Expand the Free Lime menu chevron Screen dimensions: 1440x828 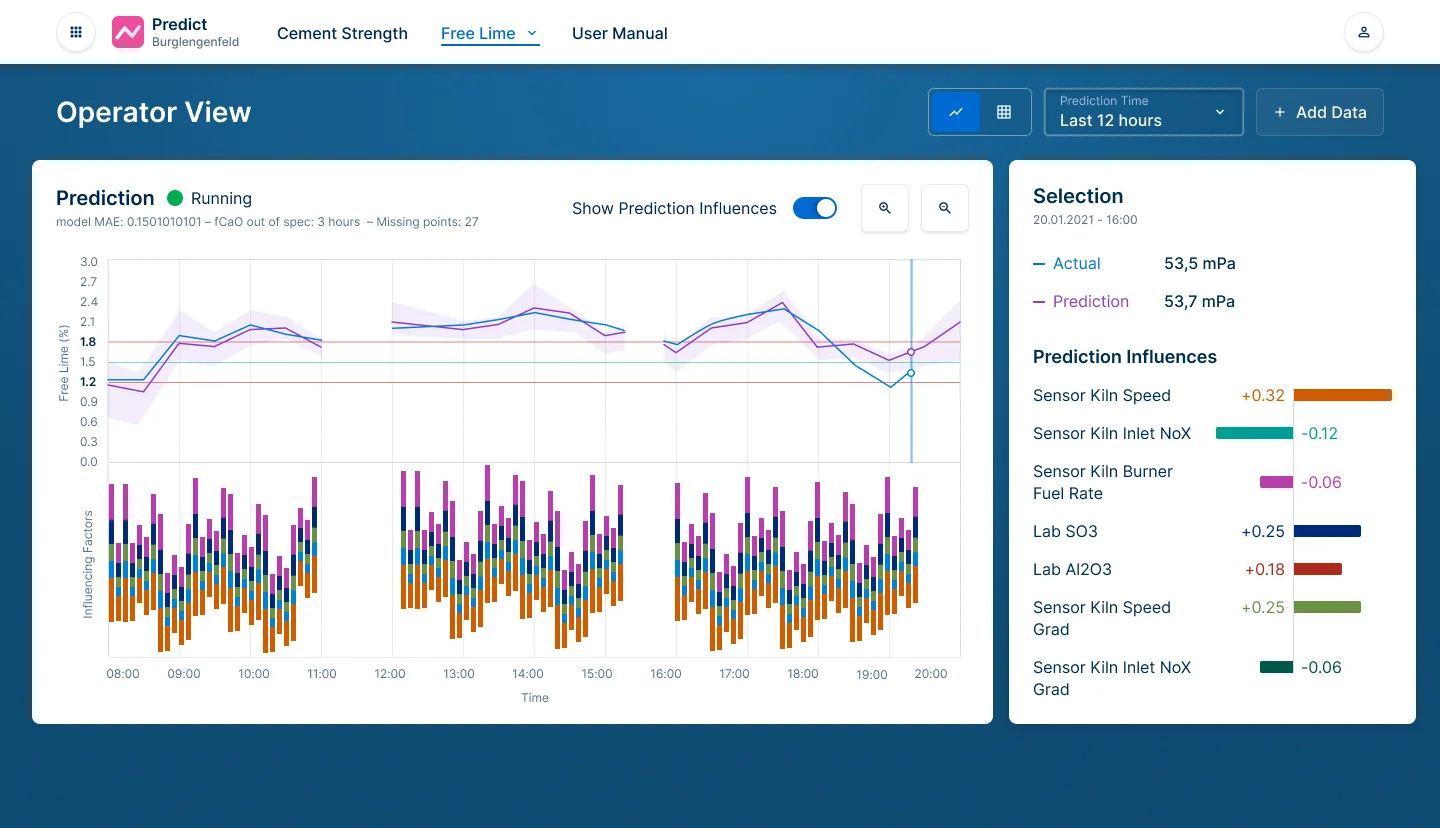532,33
